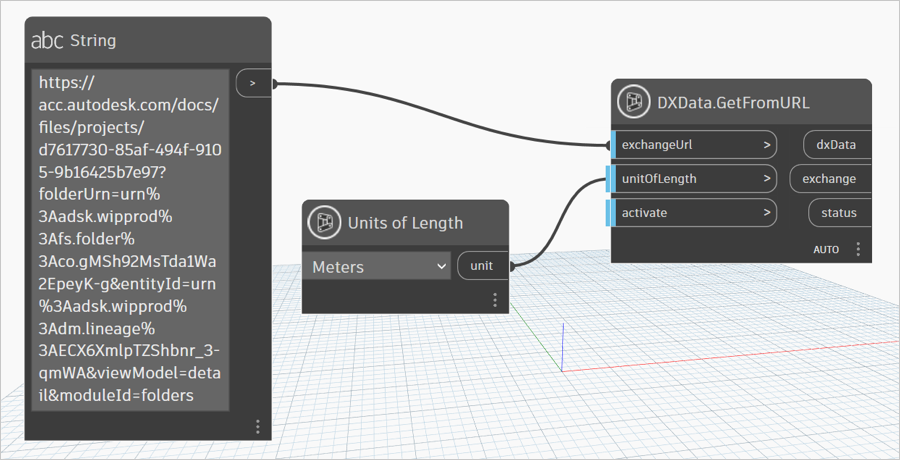Select the DXData.GetFromURL node title
Viewport: 900px width, 460px height.
pyautogui.click(x=733, y=103)
